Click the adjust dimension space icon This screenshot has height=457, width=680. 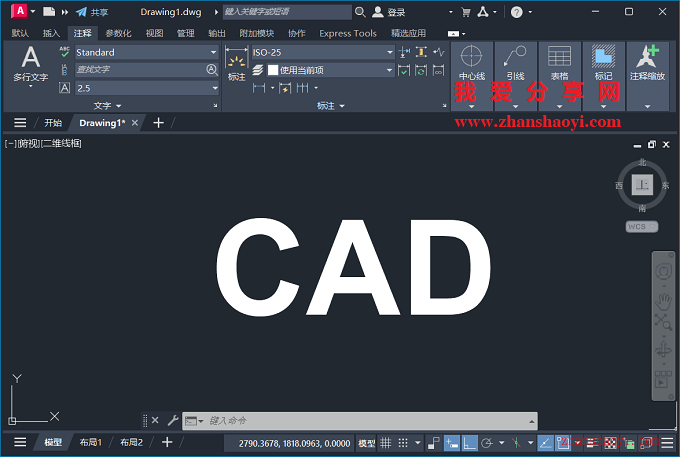(421, 52)
